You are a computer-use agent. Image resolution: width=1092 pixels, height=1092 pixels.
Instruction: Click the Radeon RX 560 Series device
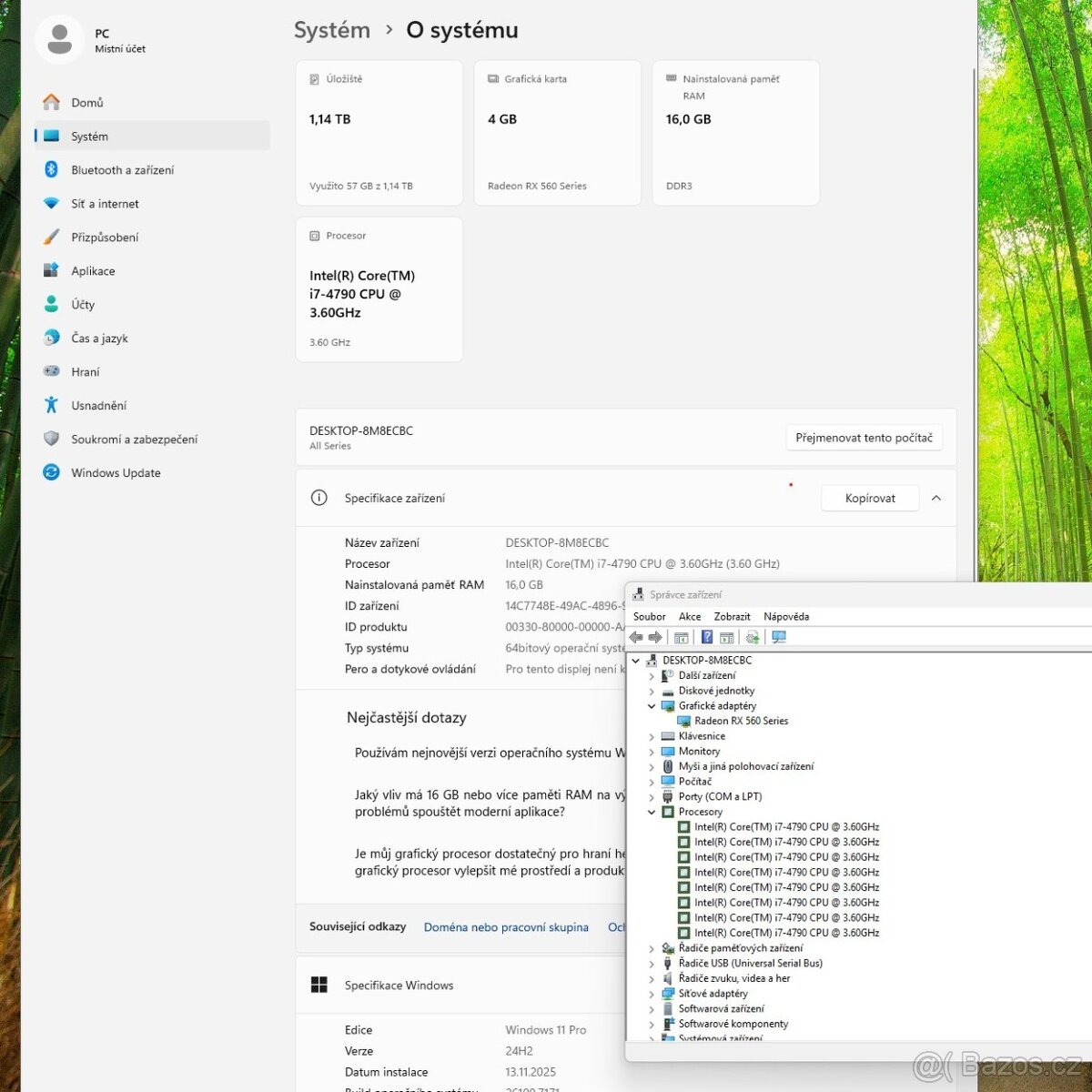pyautogui.click(x=741, y=721)
